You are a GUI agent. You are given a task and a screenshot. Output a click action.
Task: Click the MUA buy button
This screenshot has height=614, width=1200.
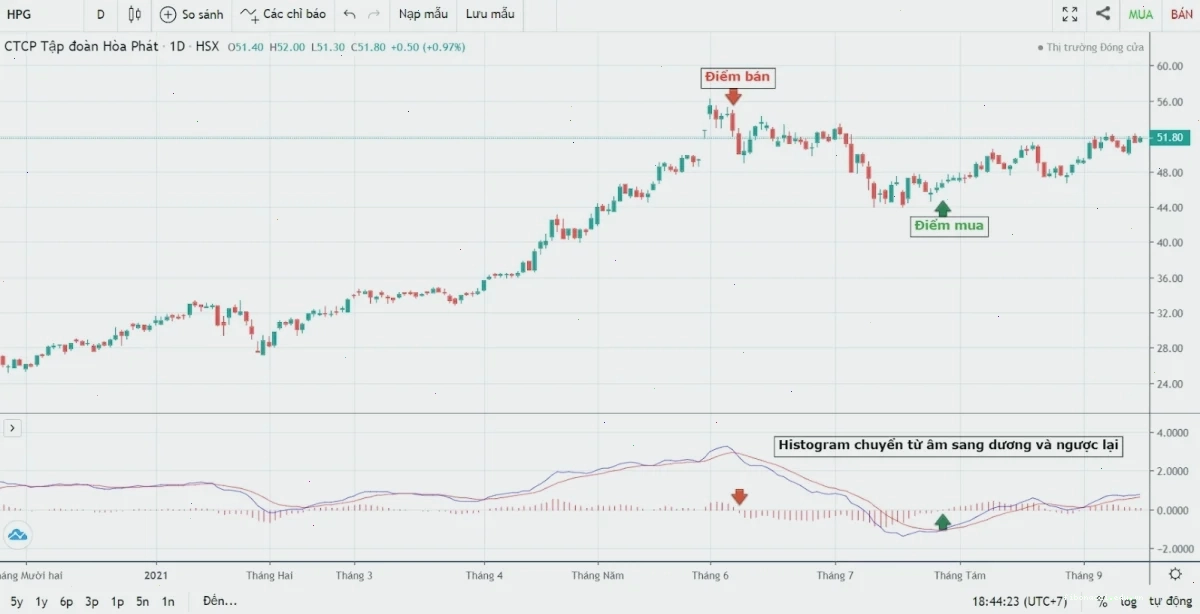tap(1141, 14)
